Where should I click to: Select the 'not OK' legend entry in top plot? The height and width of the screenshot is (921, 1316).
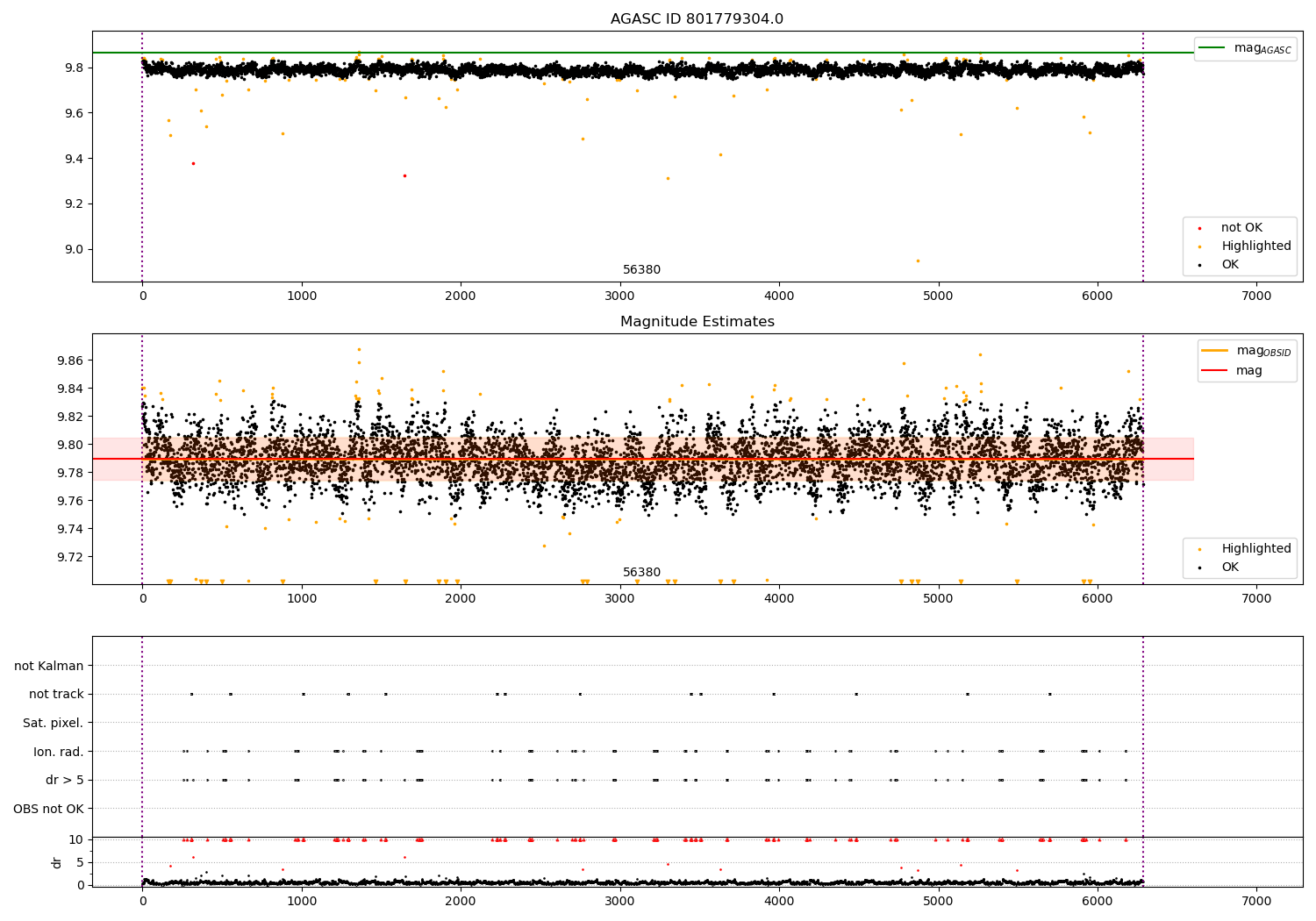[1241, 228]
